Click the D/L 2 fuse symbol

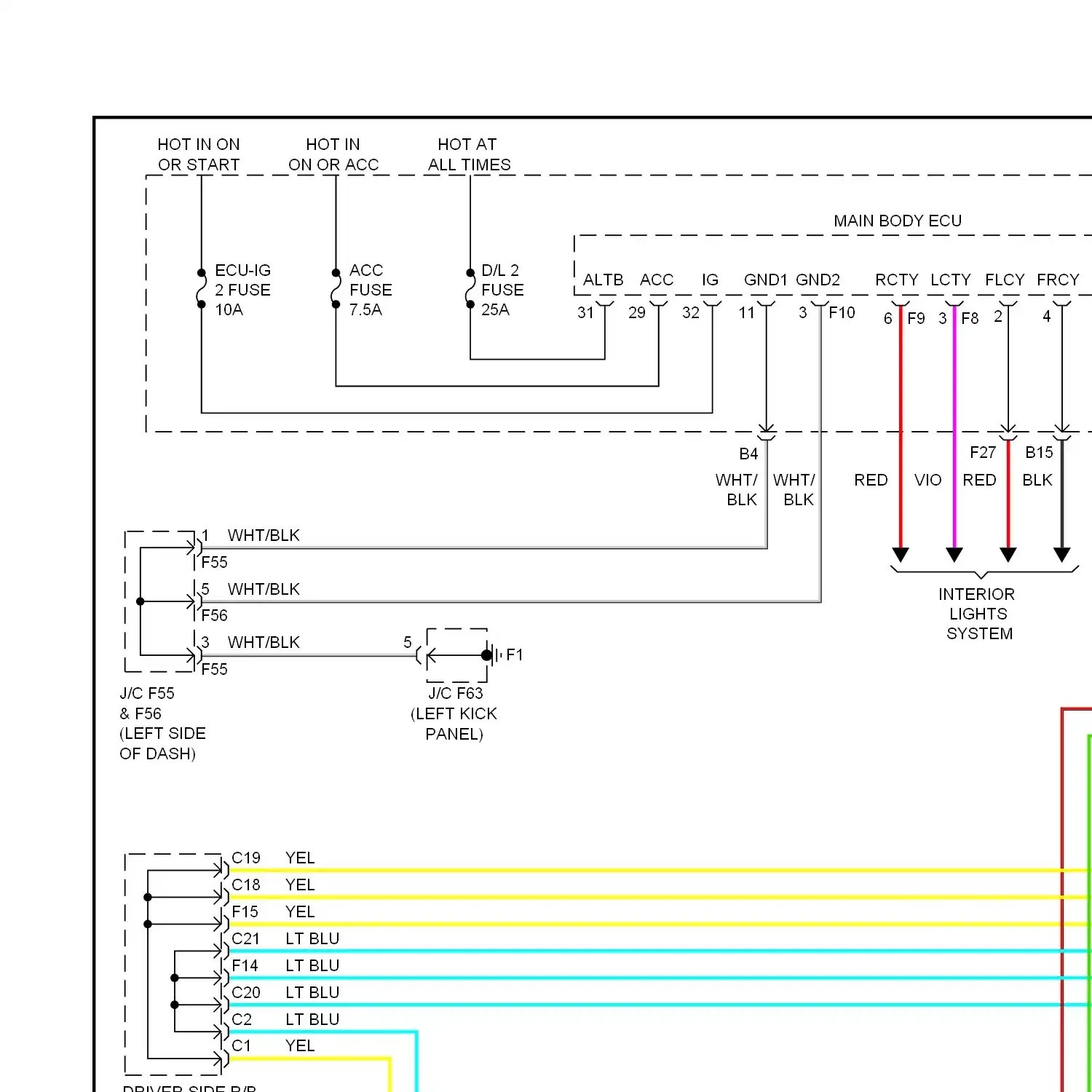coord(470,289)
